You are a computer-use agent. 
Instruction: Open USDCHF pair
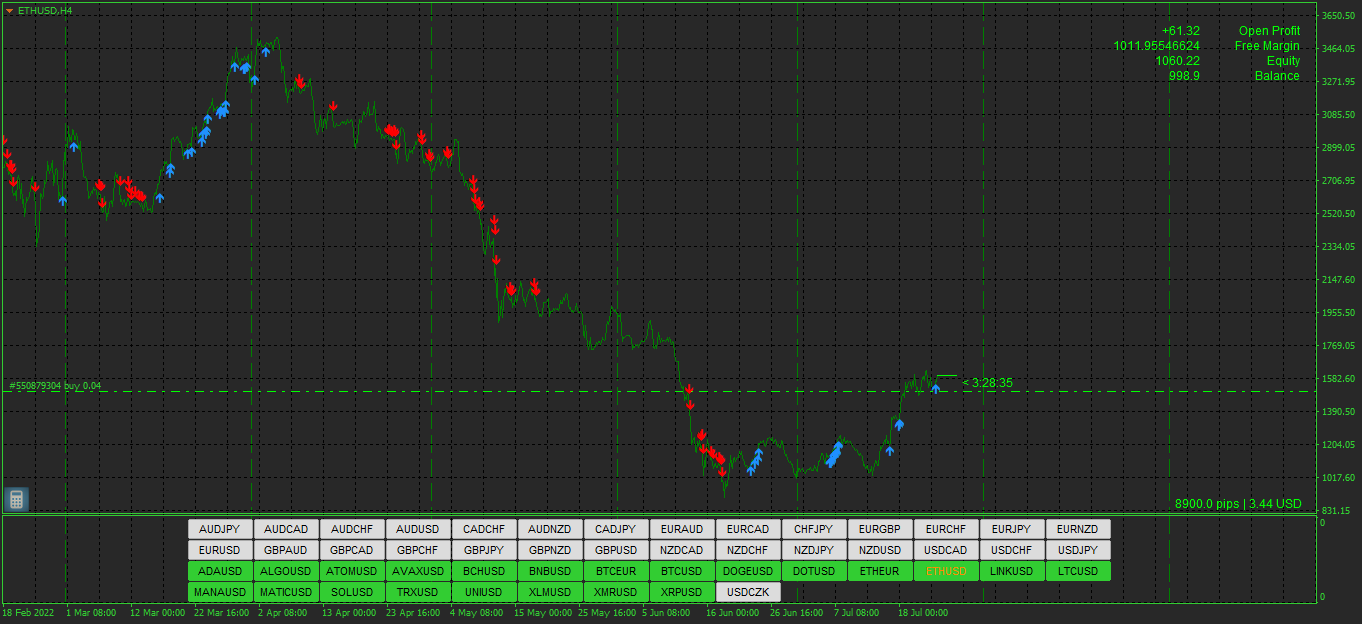[1011, 550]
